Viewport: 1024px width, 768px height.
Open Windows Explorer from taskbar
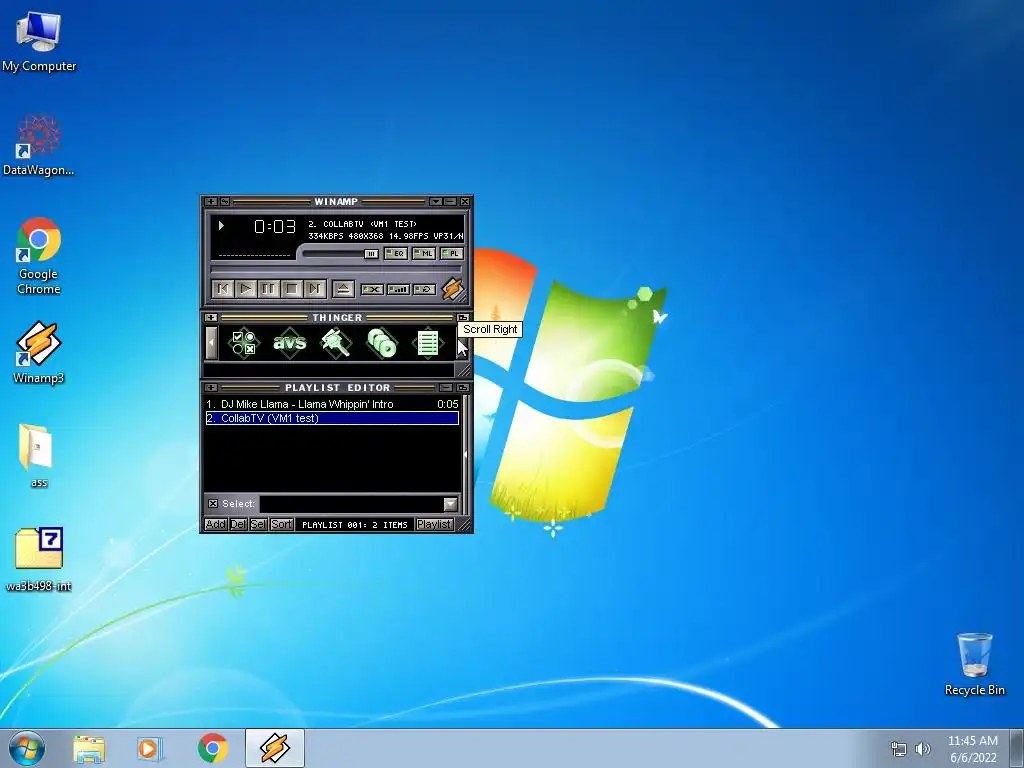pos(89,748)
